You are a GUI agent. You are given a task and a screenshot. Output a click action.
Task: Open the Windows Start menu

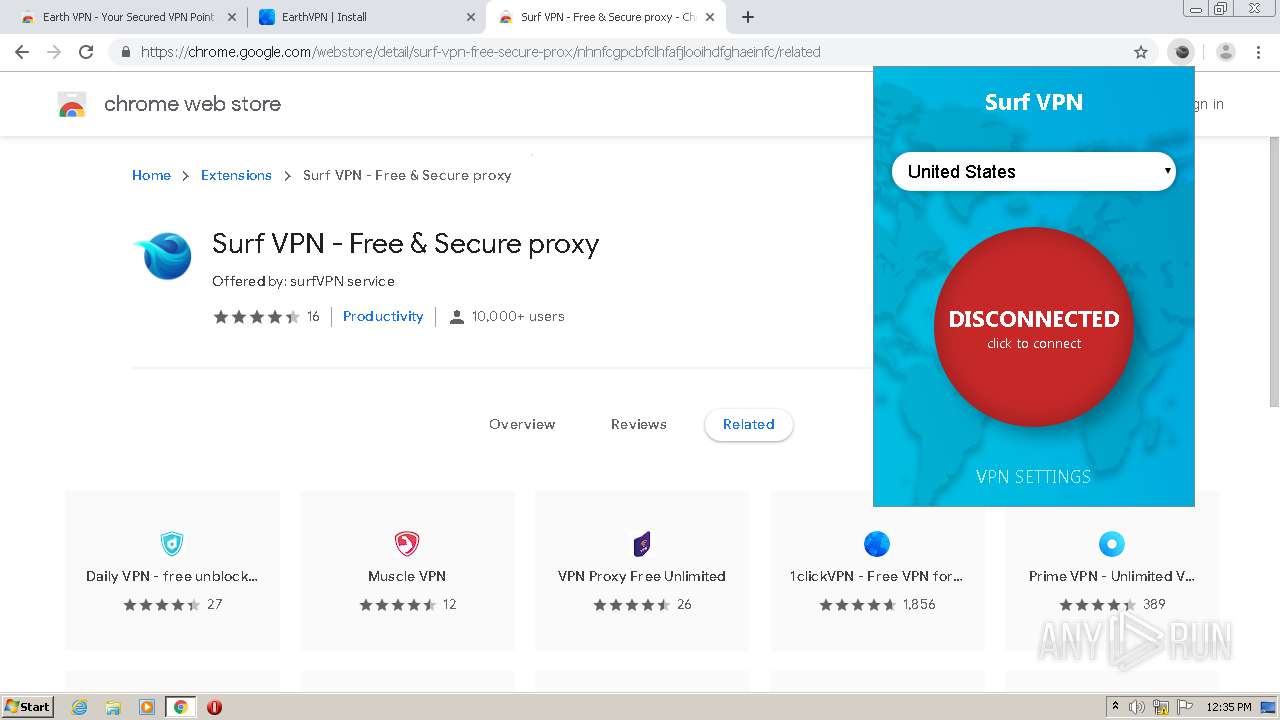click(28, 707)
